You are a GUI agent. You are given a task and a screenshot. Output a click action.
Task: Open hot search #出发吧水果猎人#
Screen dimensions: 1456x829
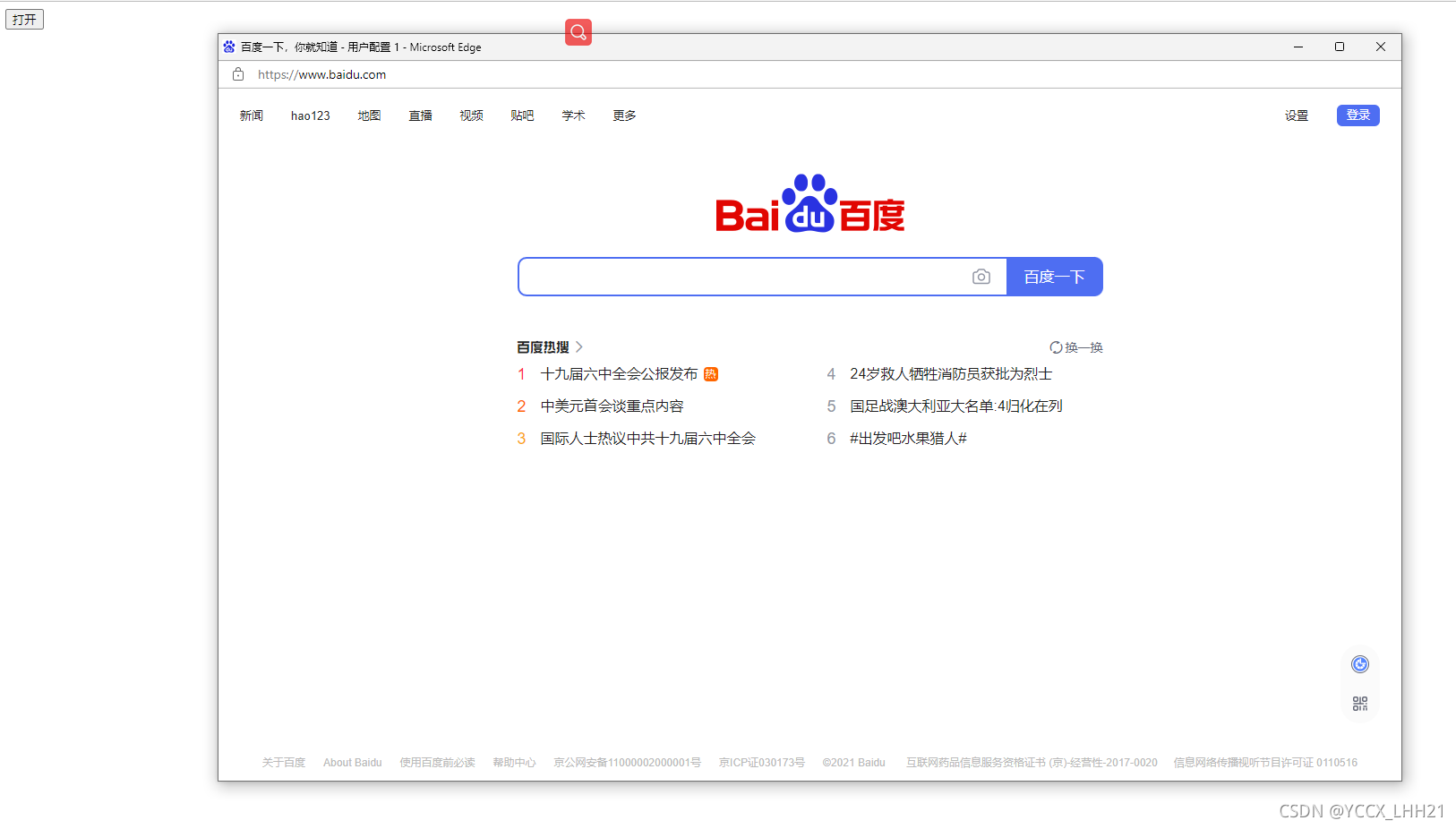pos(908,439)
